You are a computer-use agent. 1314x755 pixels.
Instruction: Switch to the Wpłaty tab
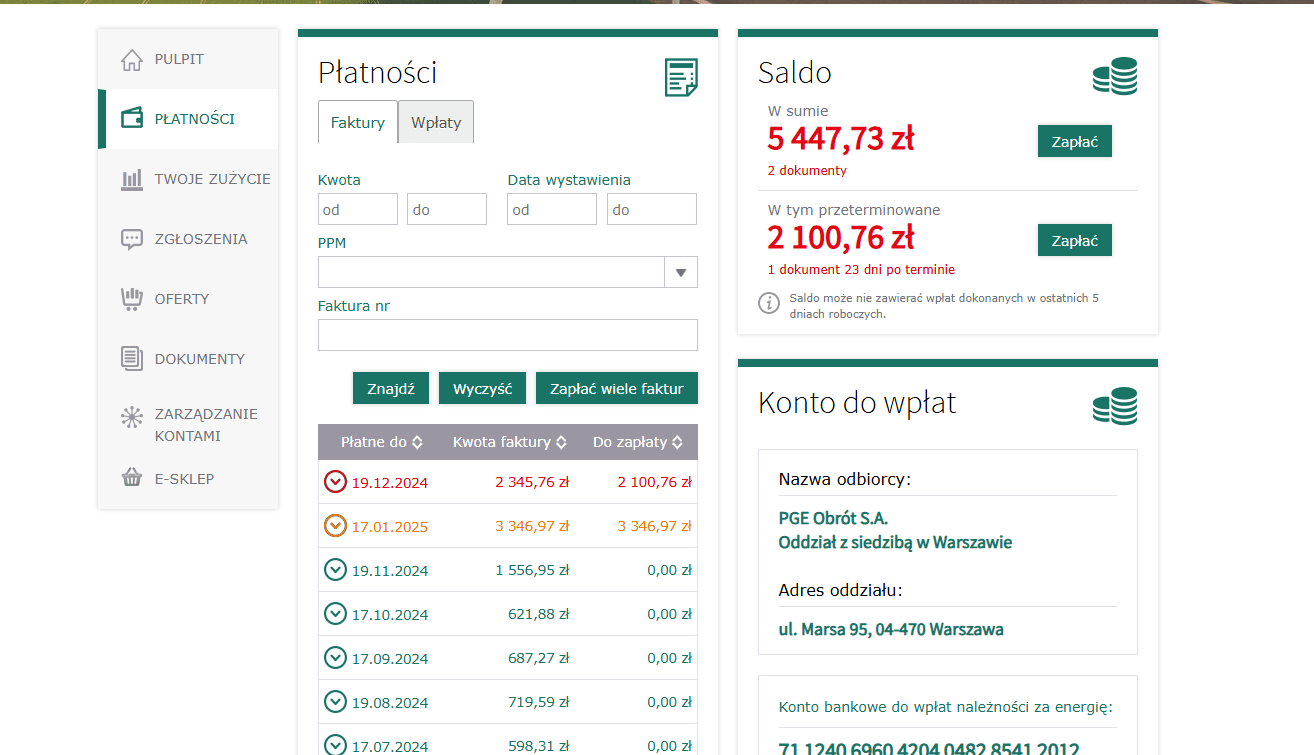(436, 122)
